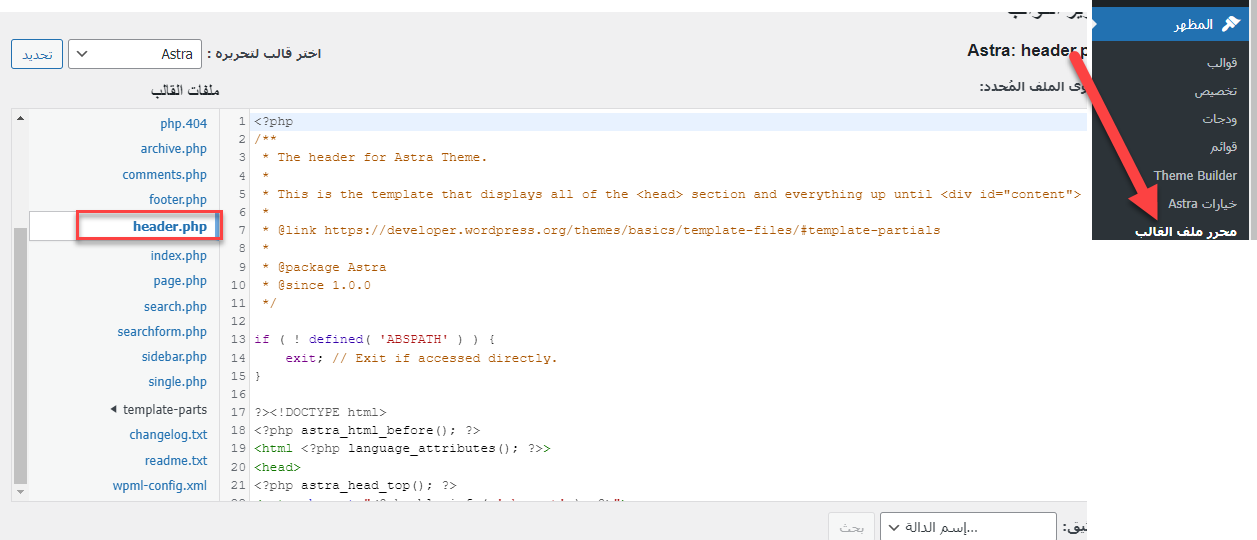The image size is (1257, 540).
Task: Open footer.php theme file
Action: pyautogui.click(x=177, y=200)
